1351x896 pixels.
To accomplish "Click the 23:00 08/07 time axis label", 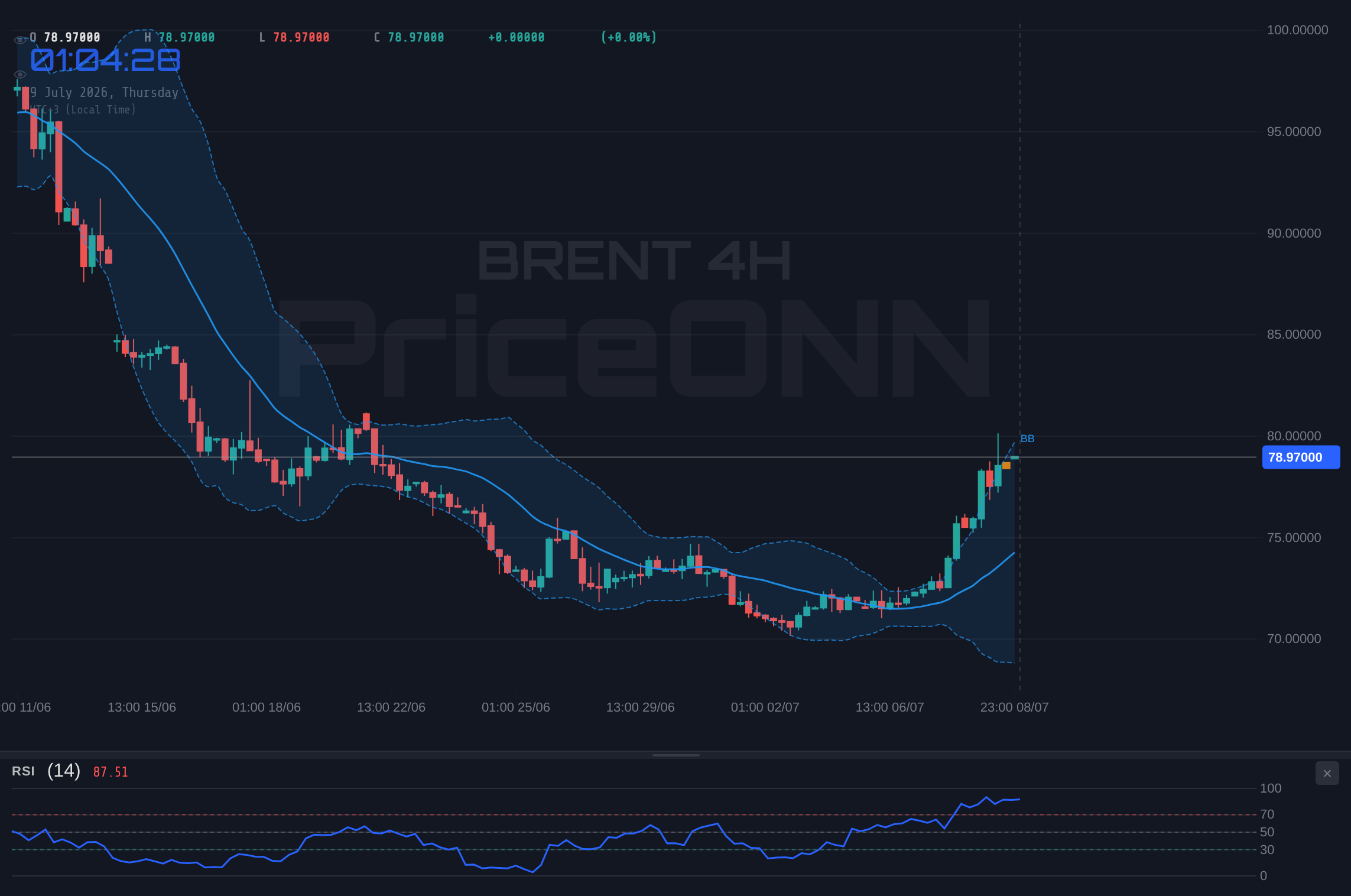I will (1015, 707).
